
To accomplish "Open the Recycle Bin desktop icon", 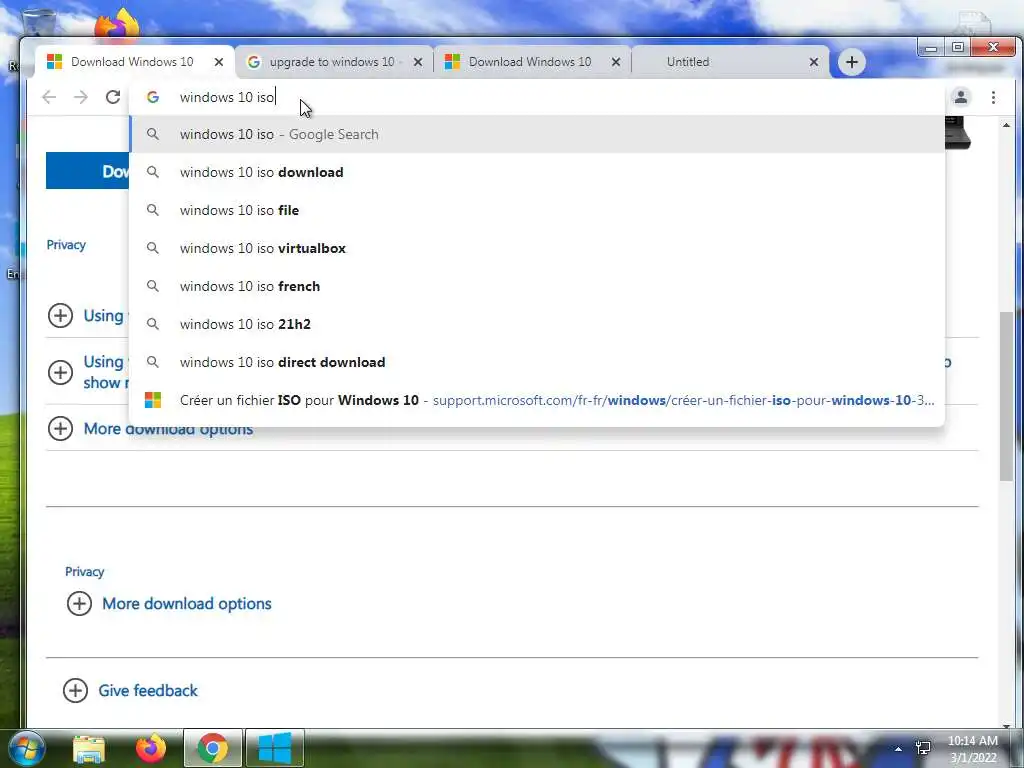I will click(x=38, y=23).
